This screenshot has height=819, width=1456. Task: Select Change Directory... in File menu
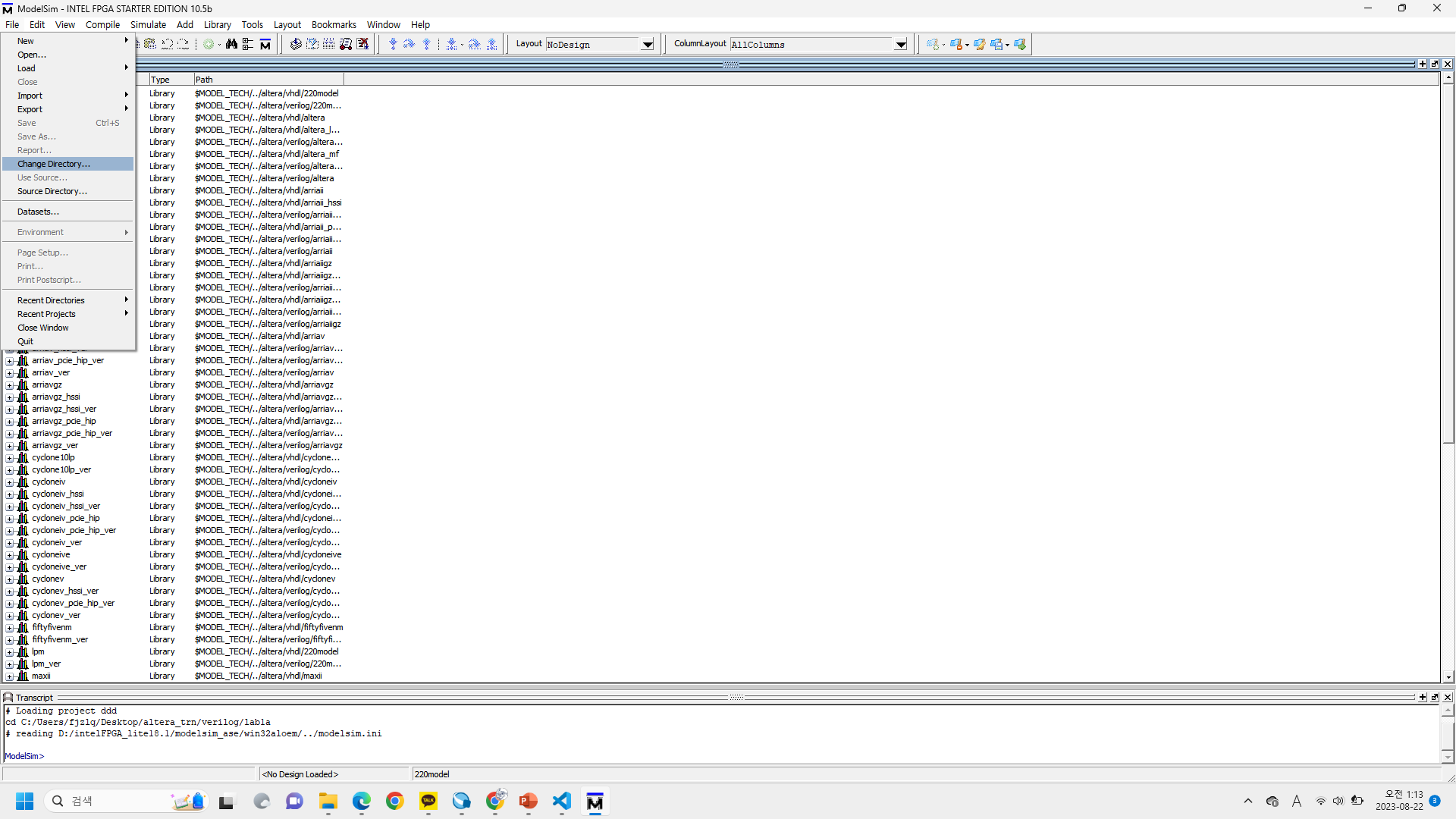tap(53, 164)
